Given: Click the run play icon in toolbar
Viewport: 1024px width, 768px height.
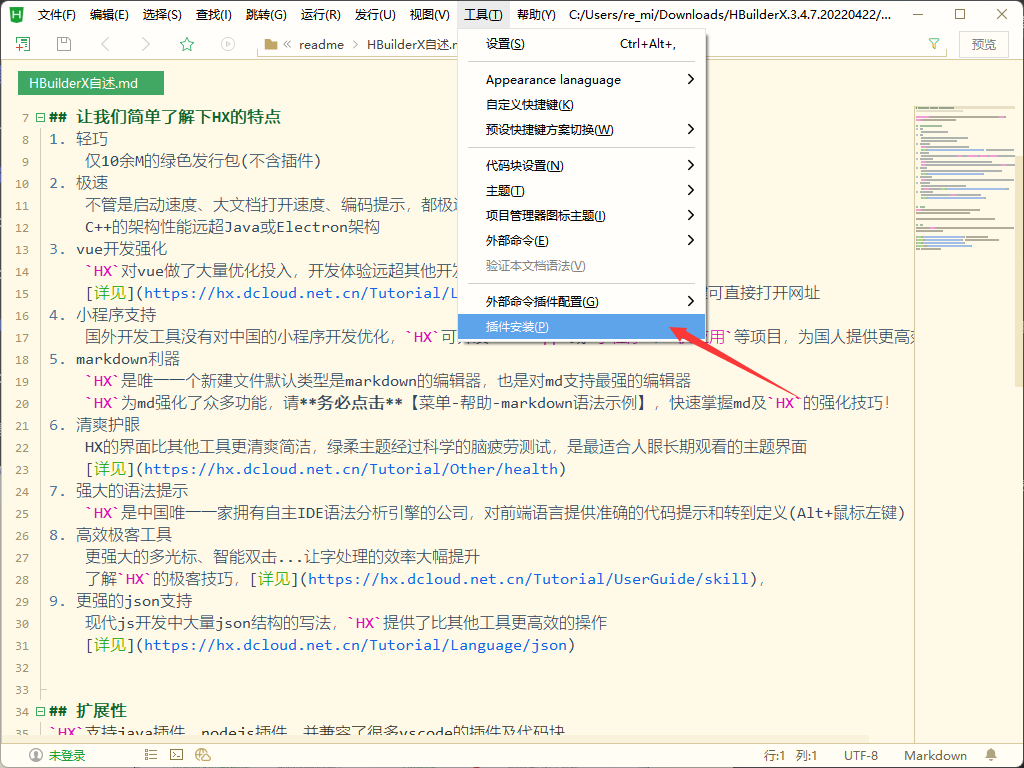Looking at the screenshot, I should click(228, 44).
